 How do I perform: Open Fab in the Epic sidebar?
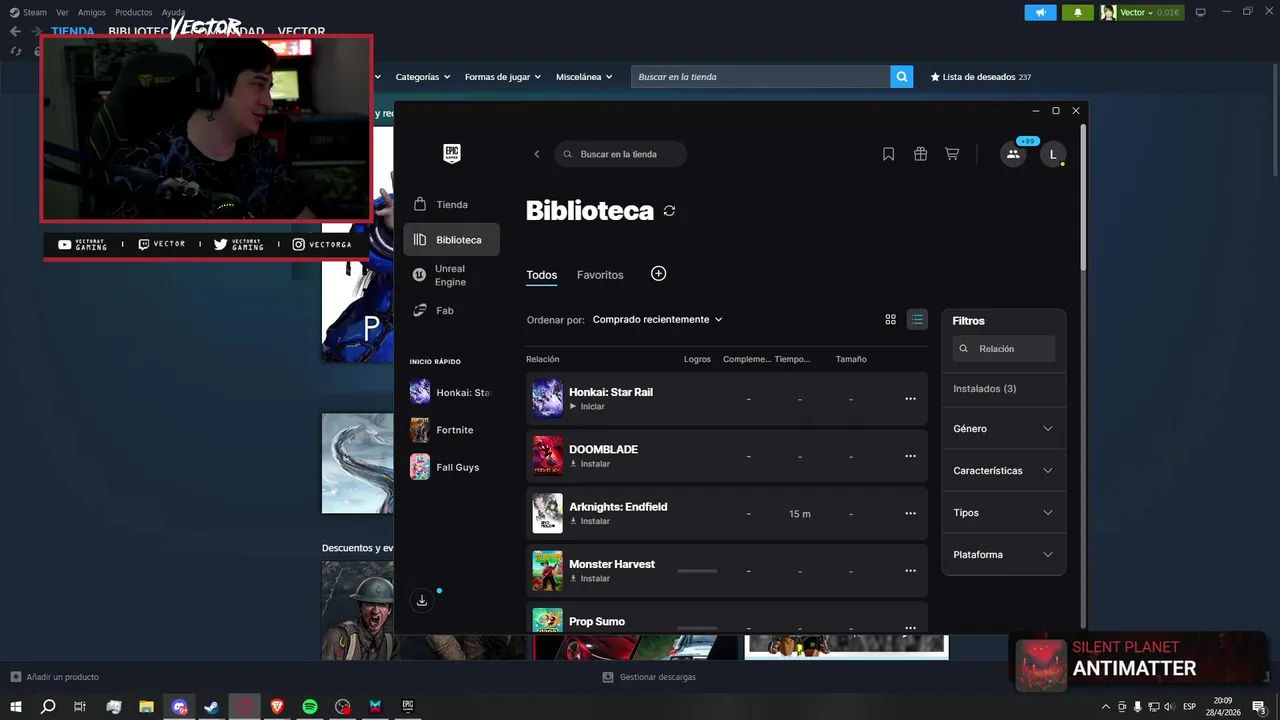point(451,310)
